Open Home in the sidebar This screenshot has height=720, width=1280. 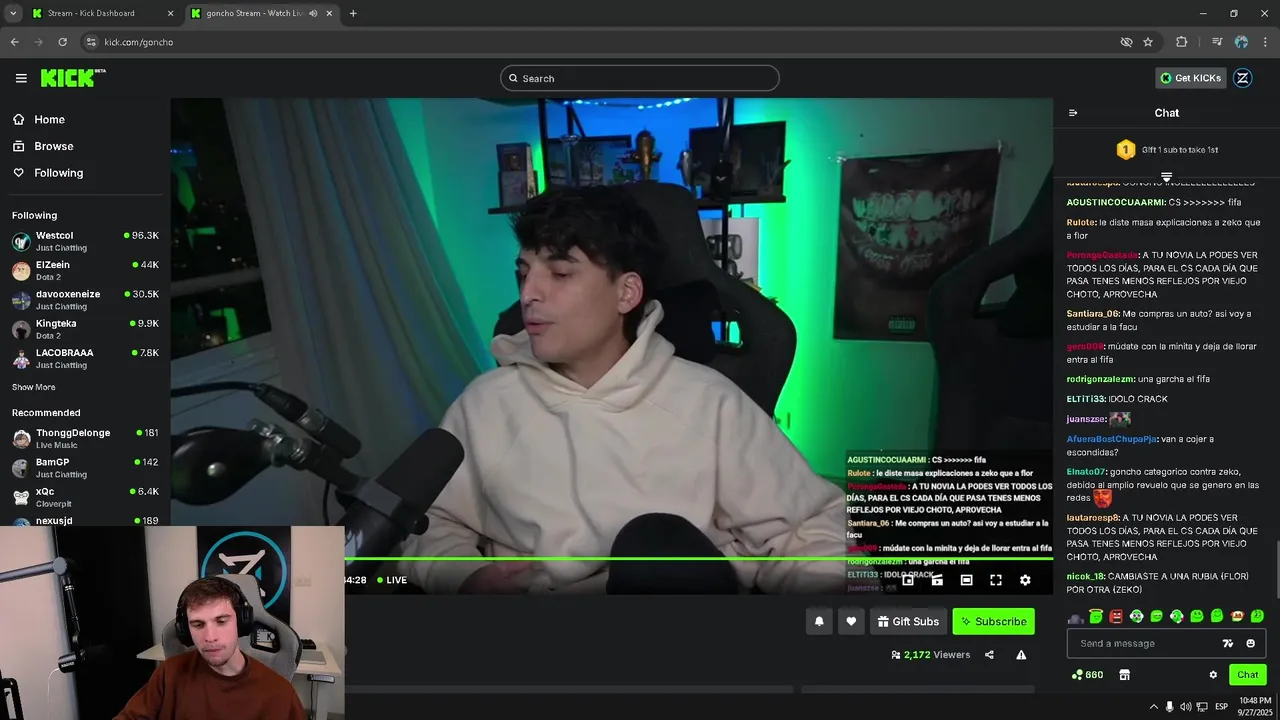38,119
